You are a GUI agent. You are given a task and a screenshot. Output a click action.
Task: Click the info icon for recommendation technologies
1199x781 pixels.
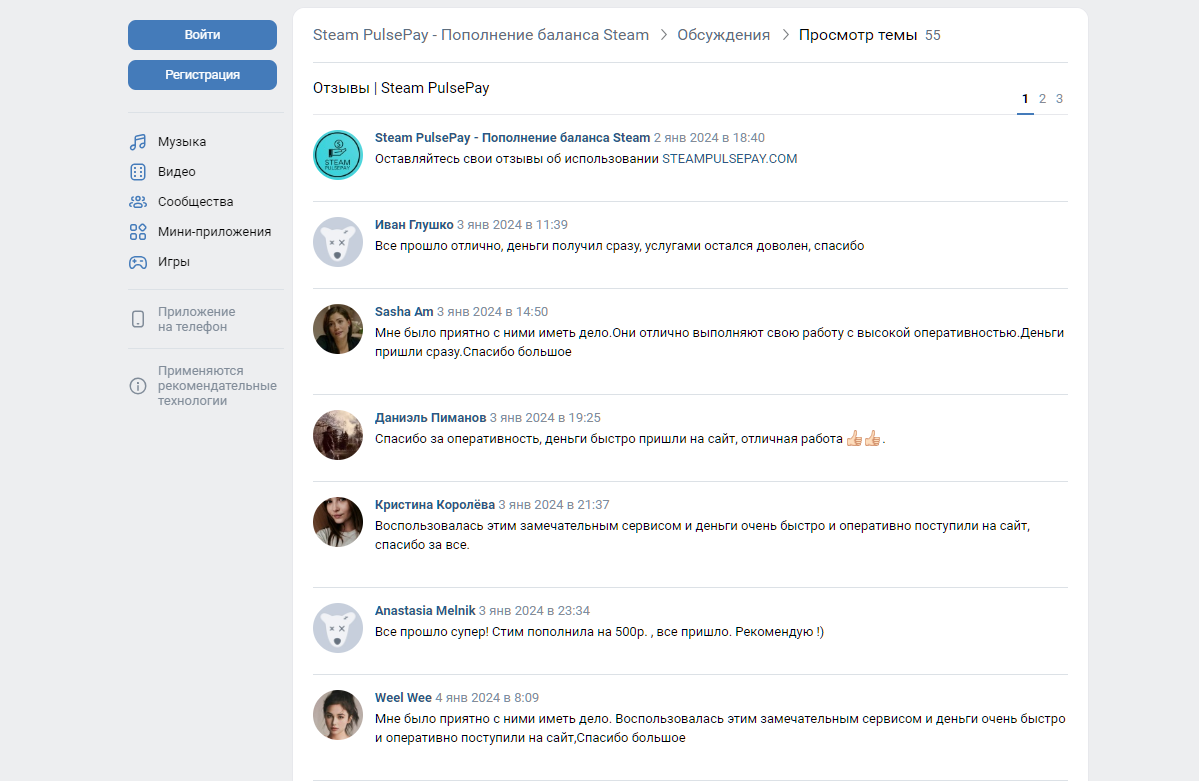pos(138,386)
